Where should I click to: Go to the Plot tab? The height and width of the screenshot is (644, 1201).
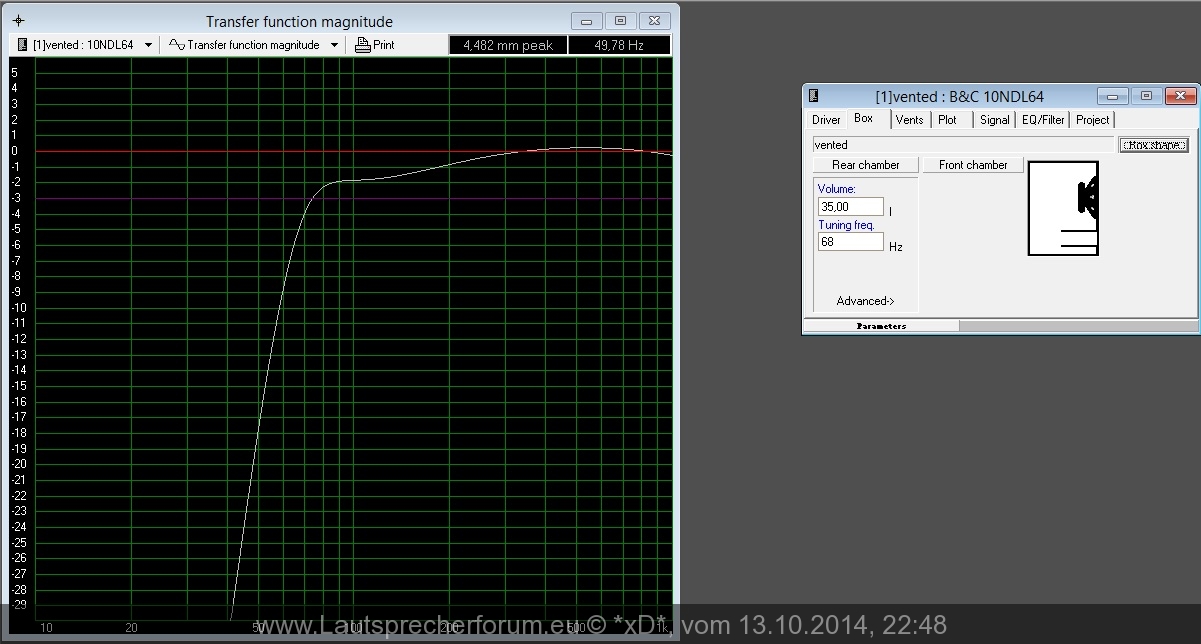[947, 120]
